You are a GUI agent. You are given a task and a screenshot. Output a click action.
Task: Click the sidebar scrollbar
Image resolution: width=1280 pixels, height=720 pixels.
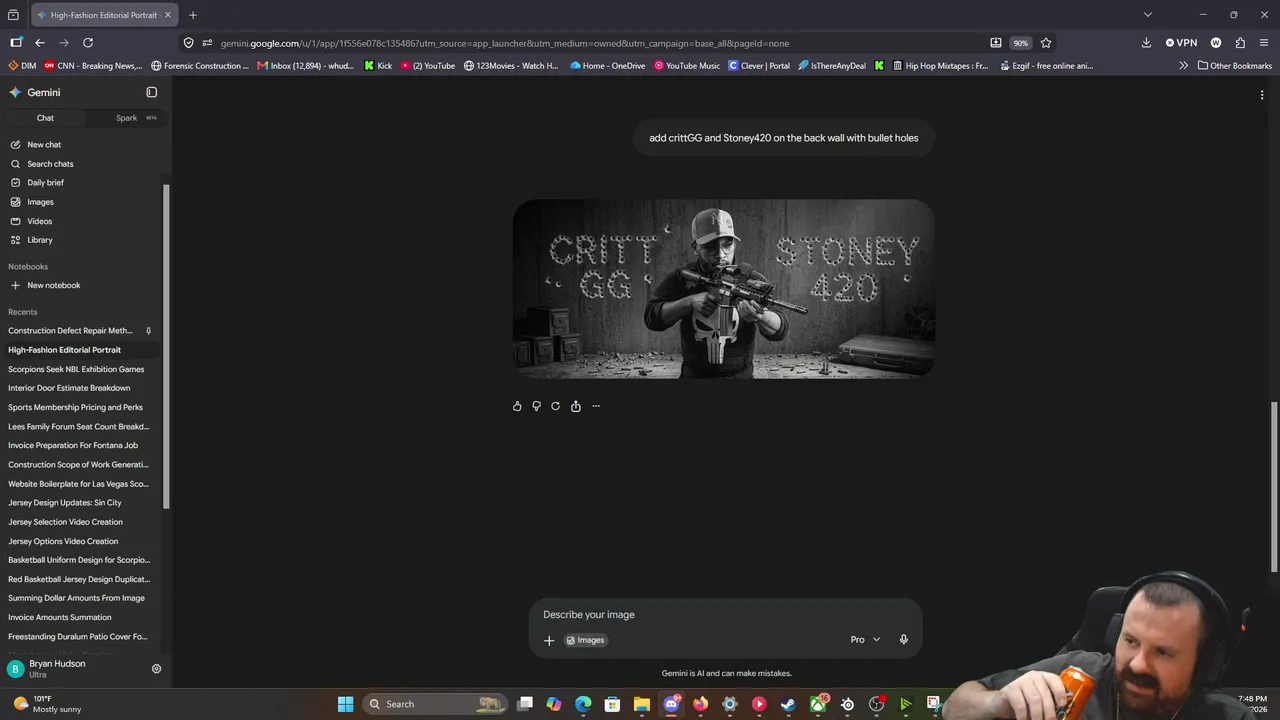tap(166, 346)
